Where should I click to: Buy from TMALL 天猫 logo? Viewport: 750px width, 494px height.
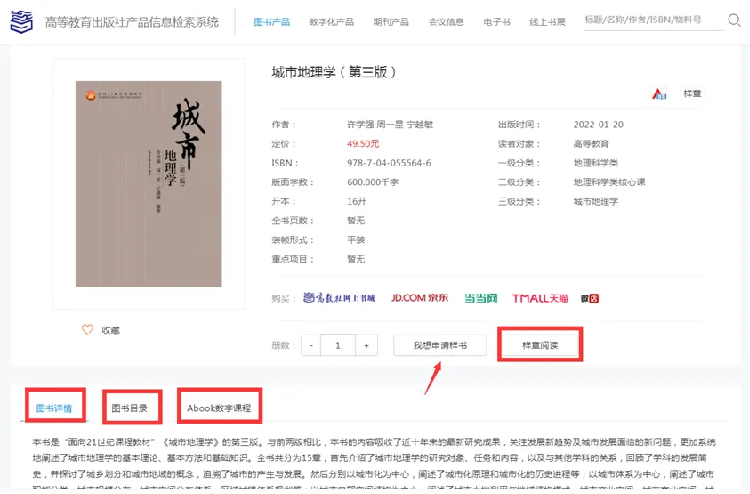[540, 298]
